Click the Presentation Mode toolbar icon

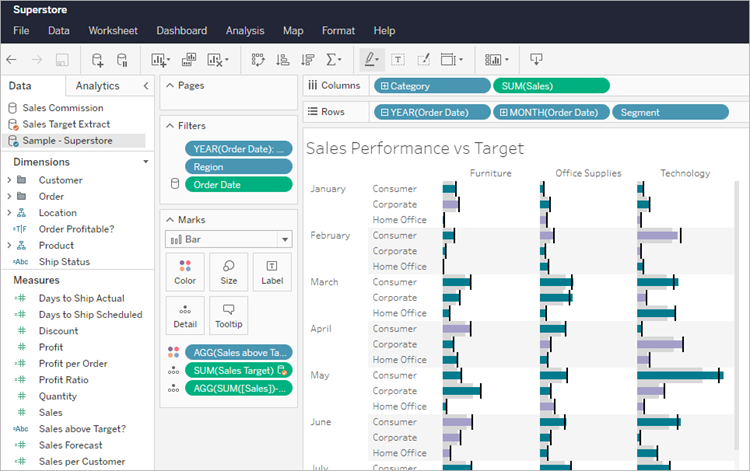536,59
